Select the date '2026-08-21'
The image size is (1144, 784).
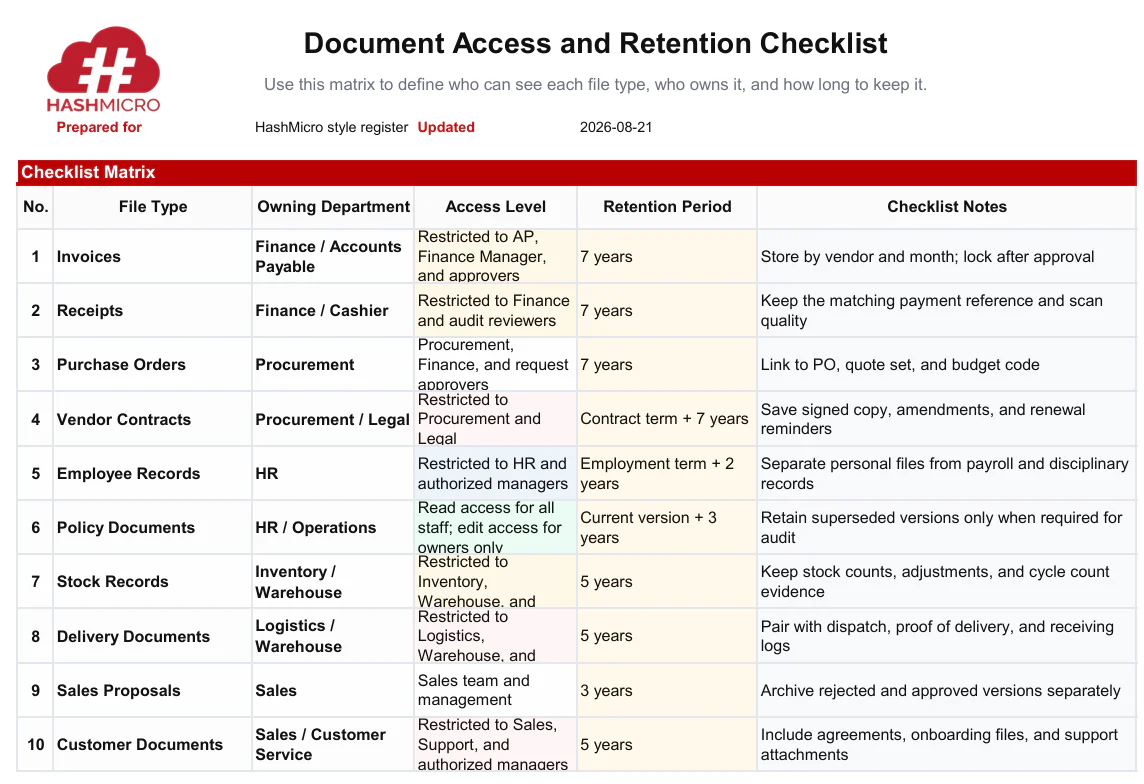(x=616, y=127)
